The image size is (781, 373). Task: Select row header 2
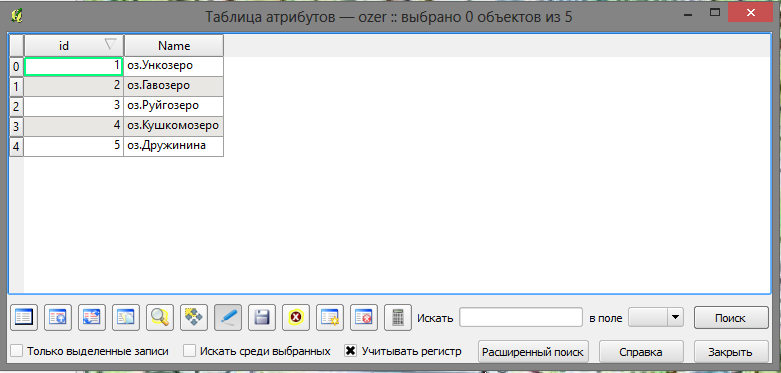click(x=16, y=106)
